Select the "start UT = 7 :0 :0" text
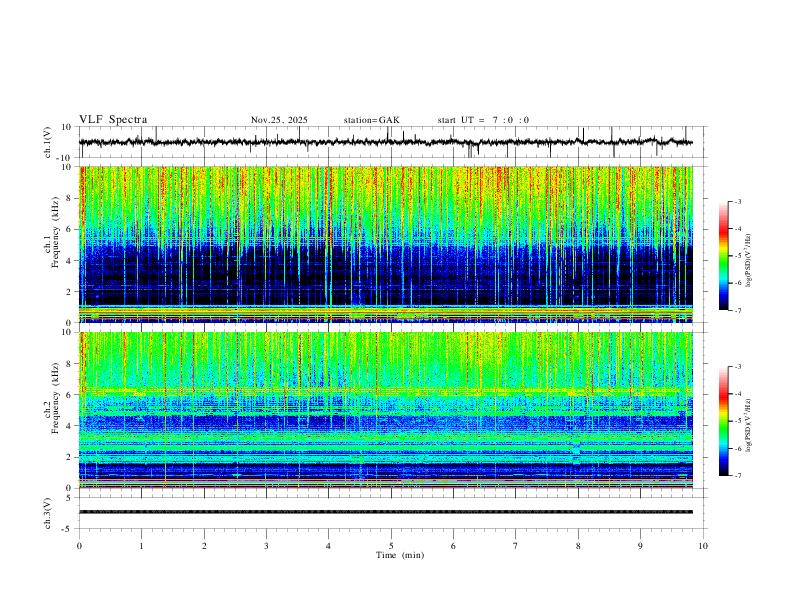 point(483,120)
